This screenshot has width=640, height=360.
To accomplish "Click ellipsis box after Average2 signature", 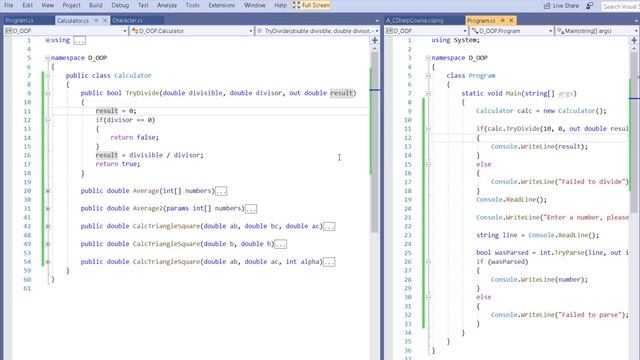I will pos(251,209).
